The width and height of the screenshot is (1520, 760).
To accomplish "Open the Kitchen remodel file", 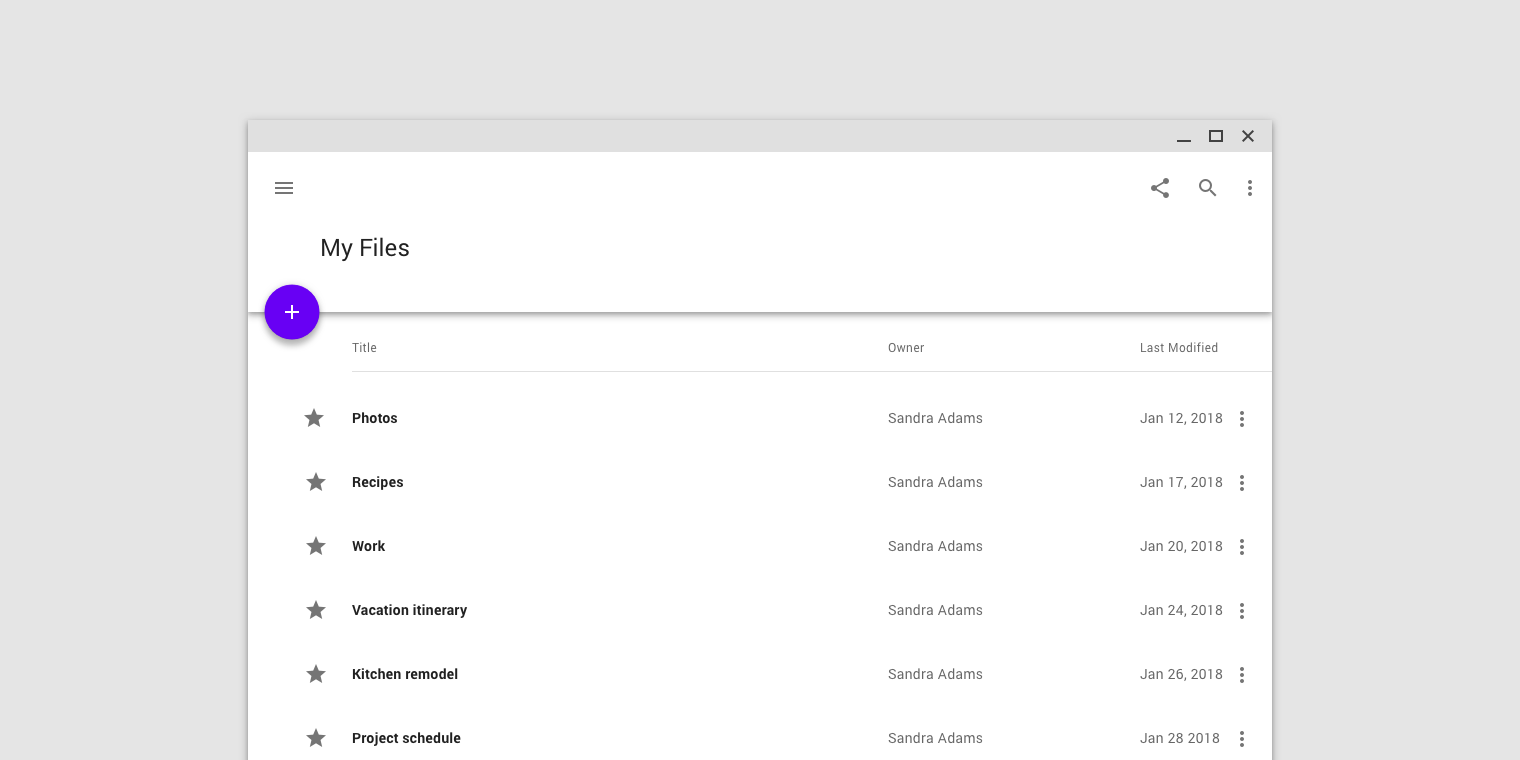I will (405, 674).
